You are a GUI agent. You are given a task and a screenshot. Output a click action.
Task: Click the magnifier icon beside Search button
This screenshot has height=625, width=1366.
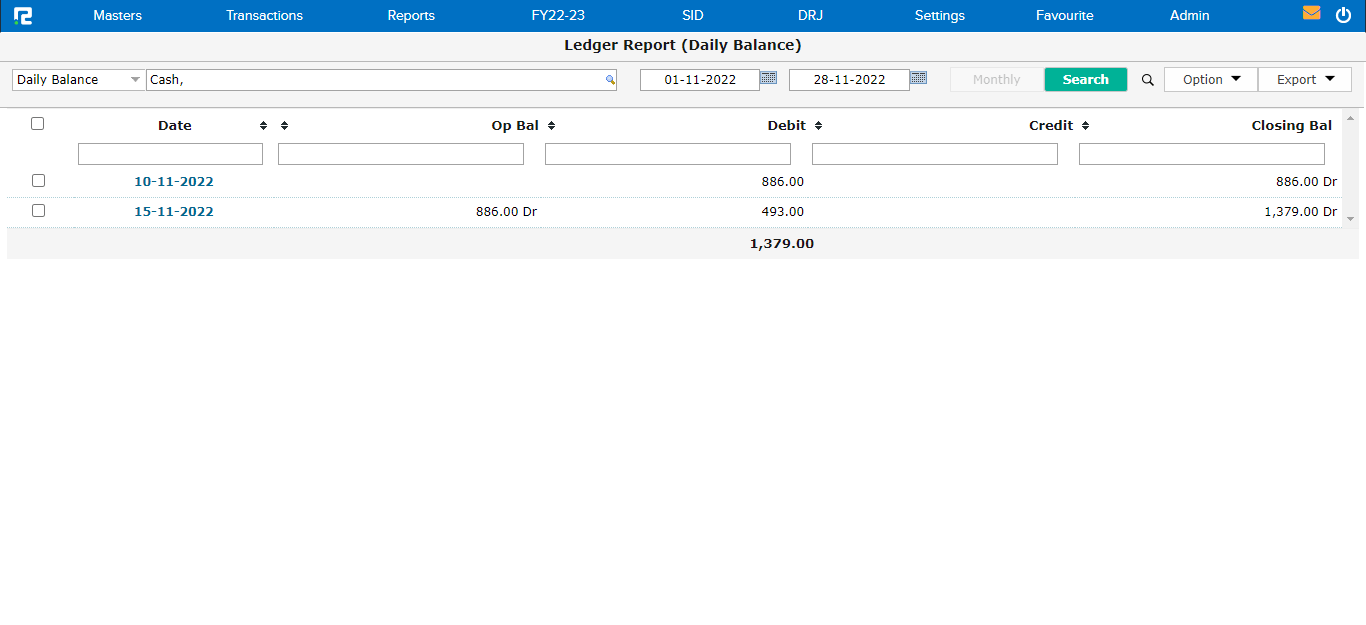(1147, 80)
